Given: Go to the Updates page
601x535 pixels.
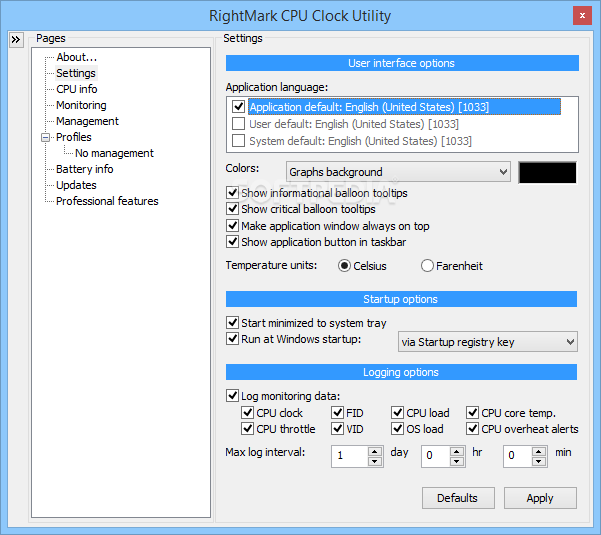Looking at the screenshot, I should coord(76,185).
